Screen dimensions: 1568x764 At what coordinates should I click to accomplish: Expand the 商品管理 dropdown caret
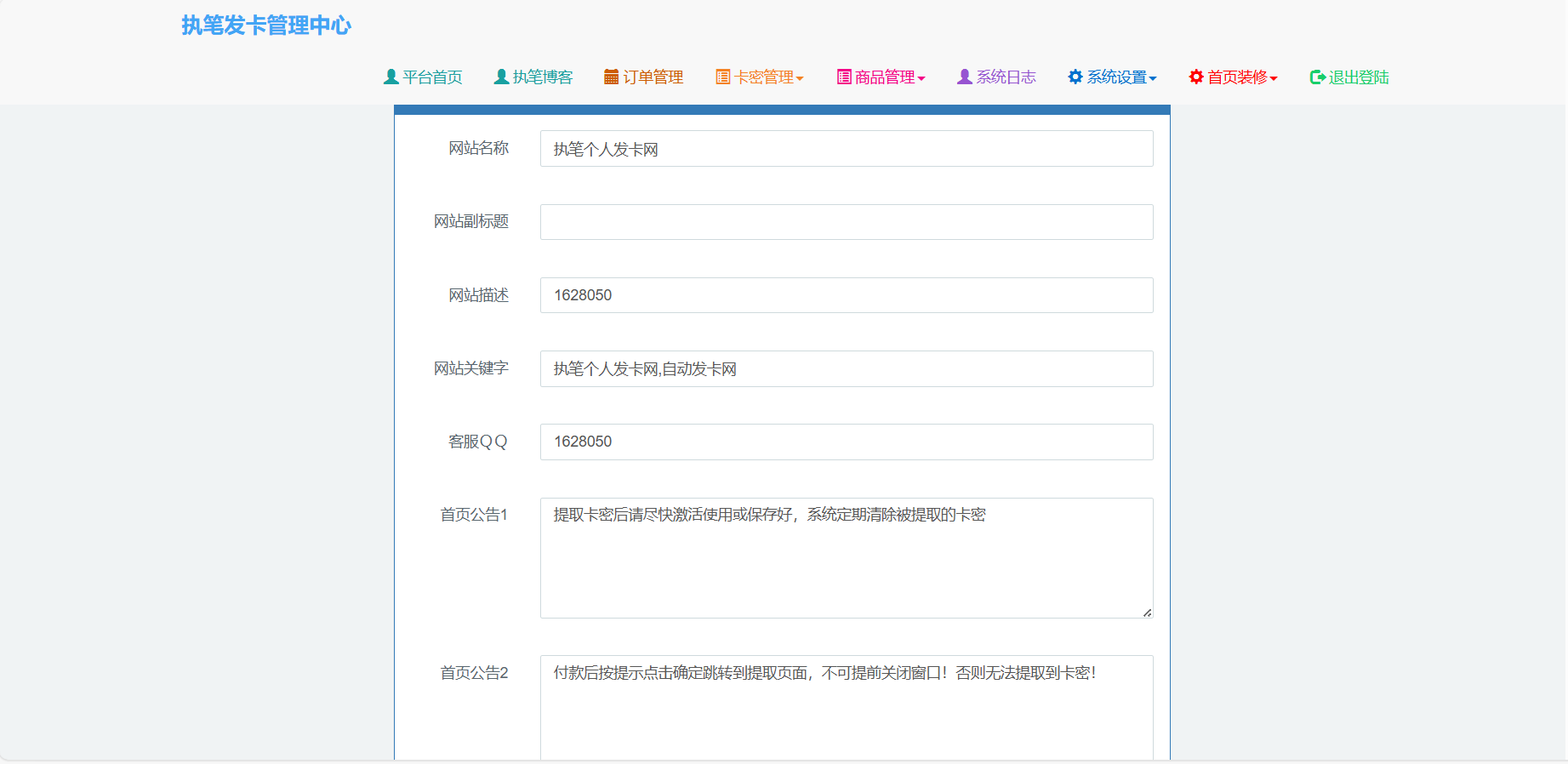[921, 78]
